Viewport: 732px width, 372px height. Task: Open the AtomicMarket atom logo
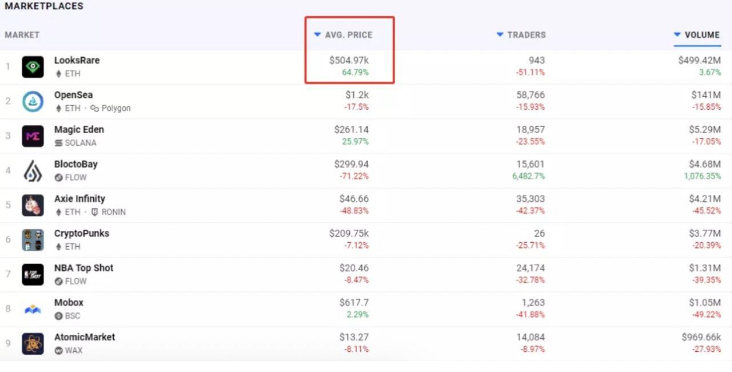[33, 344]
